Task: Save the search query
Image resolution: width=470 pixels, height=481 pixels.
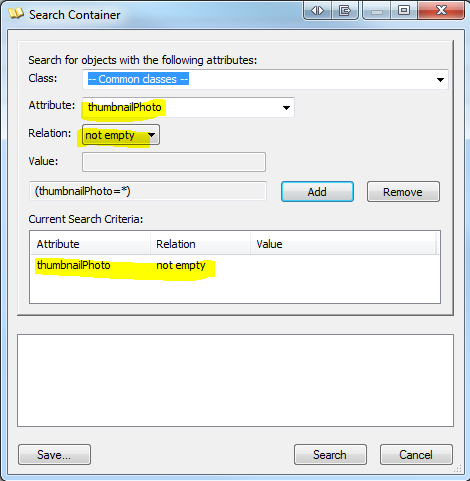Action: click(x=54, y=454)
